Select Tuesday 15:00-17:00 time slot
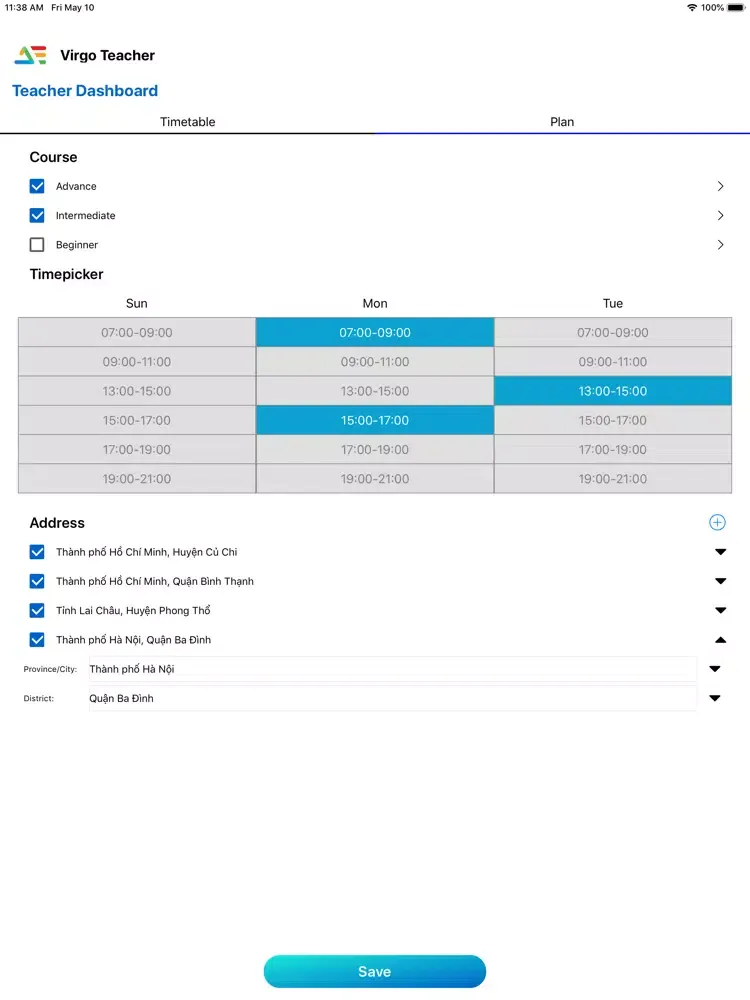The height and width of the screenshot is (1000, 750). pos(613,420)
